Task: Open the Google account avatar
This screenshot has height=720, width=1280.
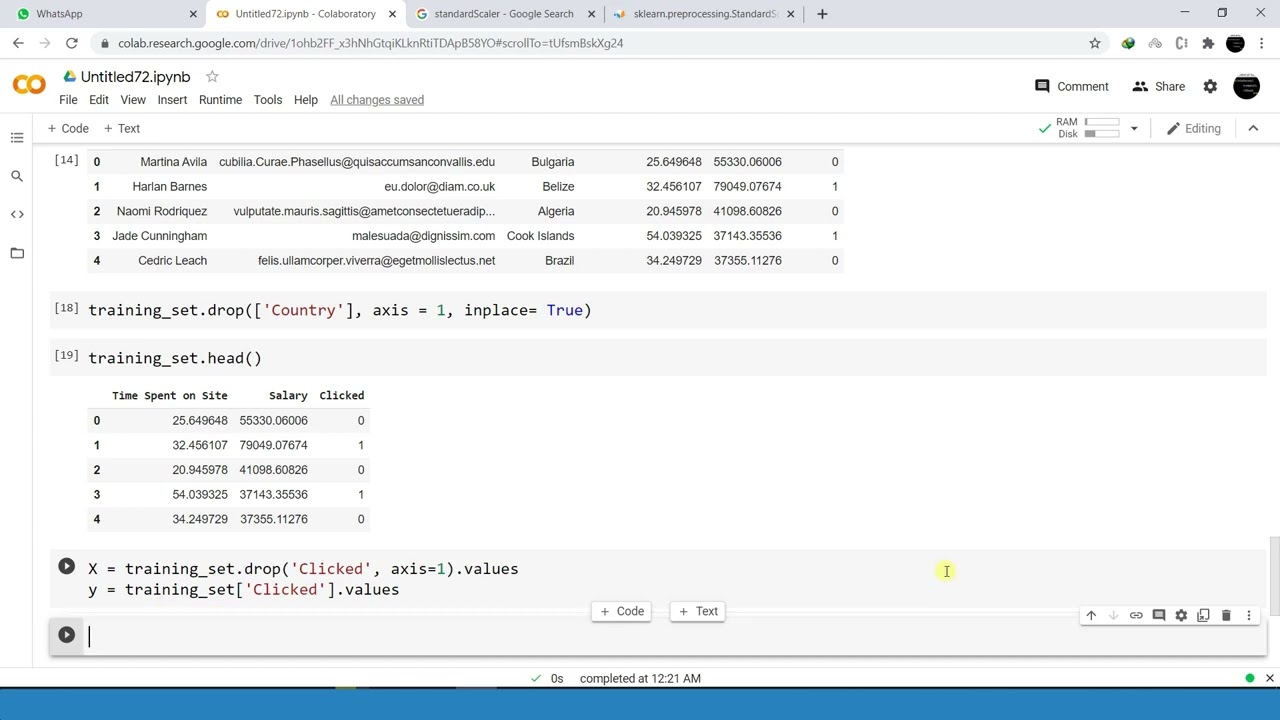Action: click(x=1246, y=87)
